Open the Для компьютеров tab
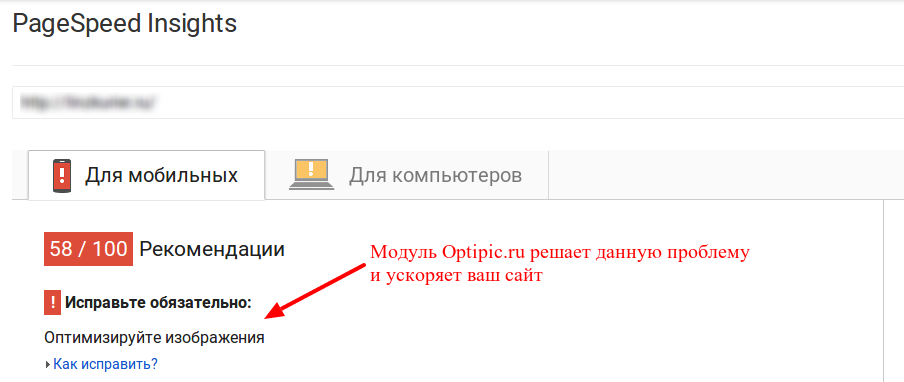Viewport: 904px width, 382px height. [x=406, y=175]
